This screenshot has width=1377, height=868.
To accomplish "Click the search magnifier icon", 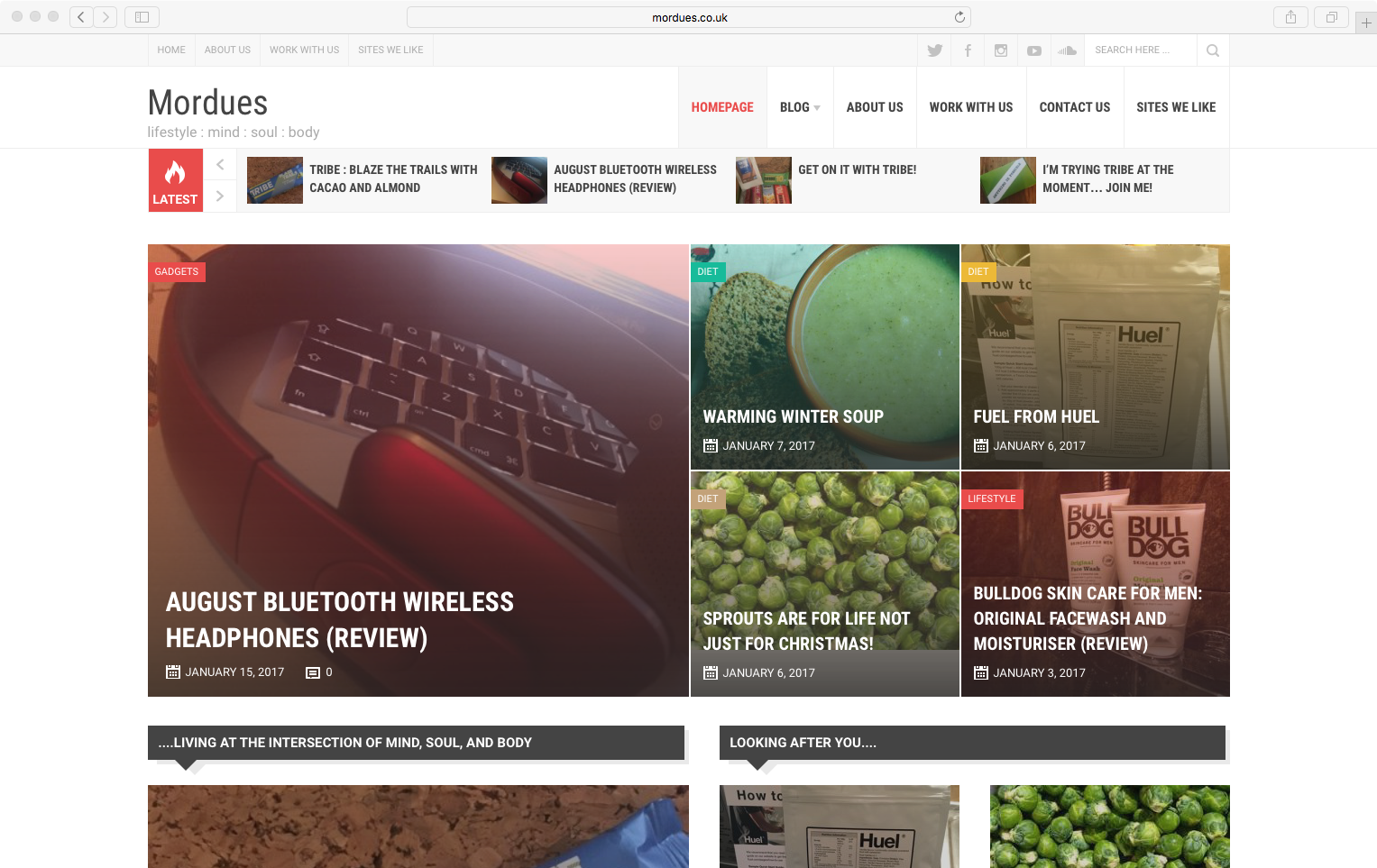I will tap(1213, 50).
